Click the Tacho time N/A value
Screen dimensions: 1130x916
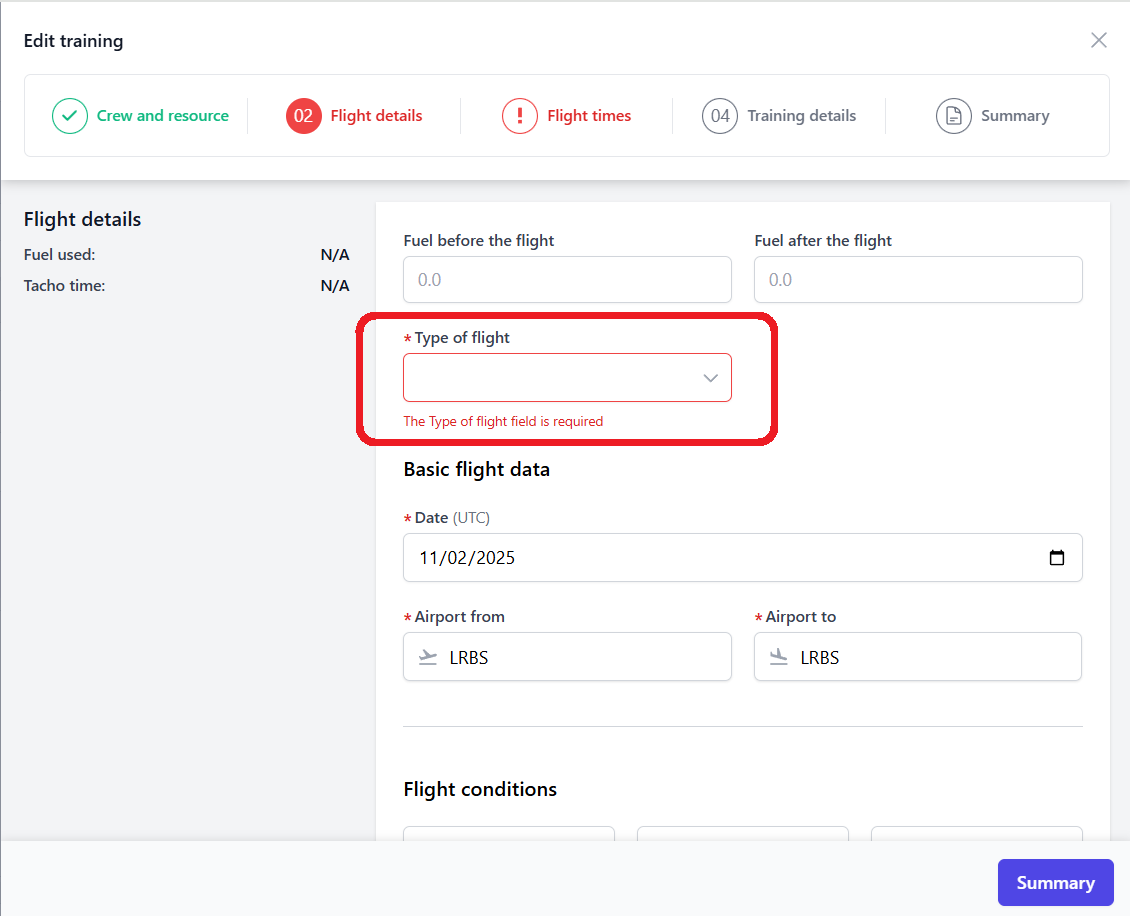click(x=335, y=285)
